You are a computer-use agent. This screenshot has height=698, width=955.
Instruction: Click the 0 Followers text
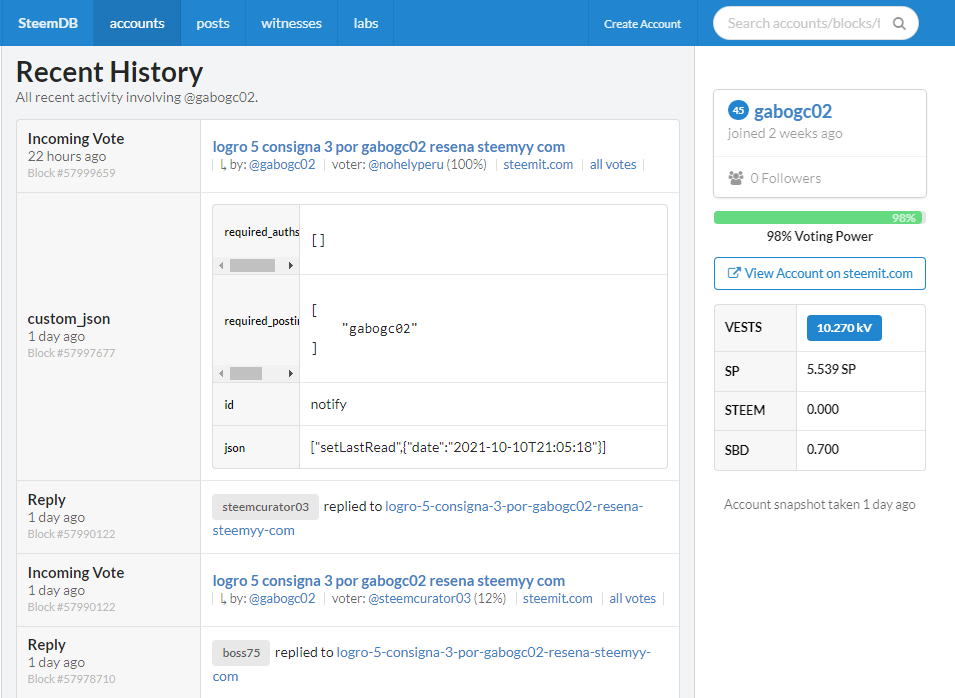(x=786, y=178)
